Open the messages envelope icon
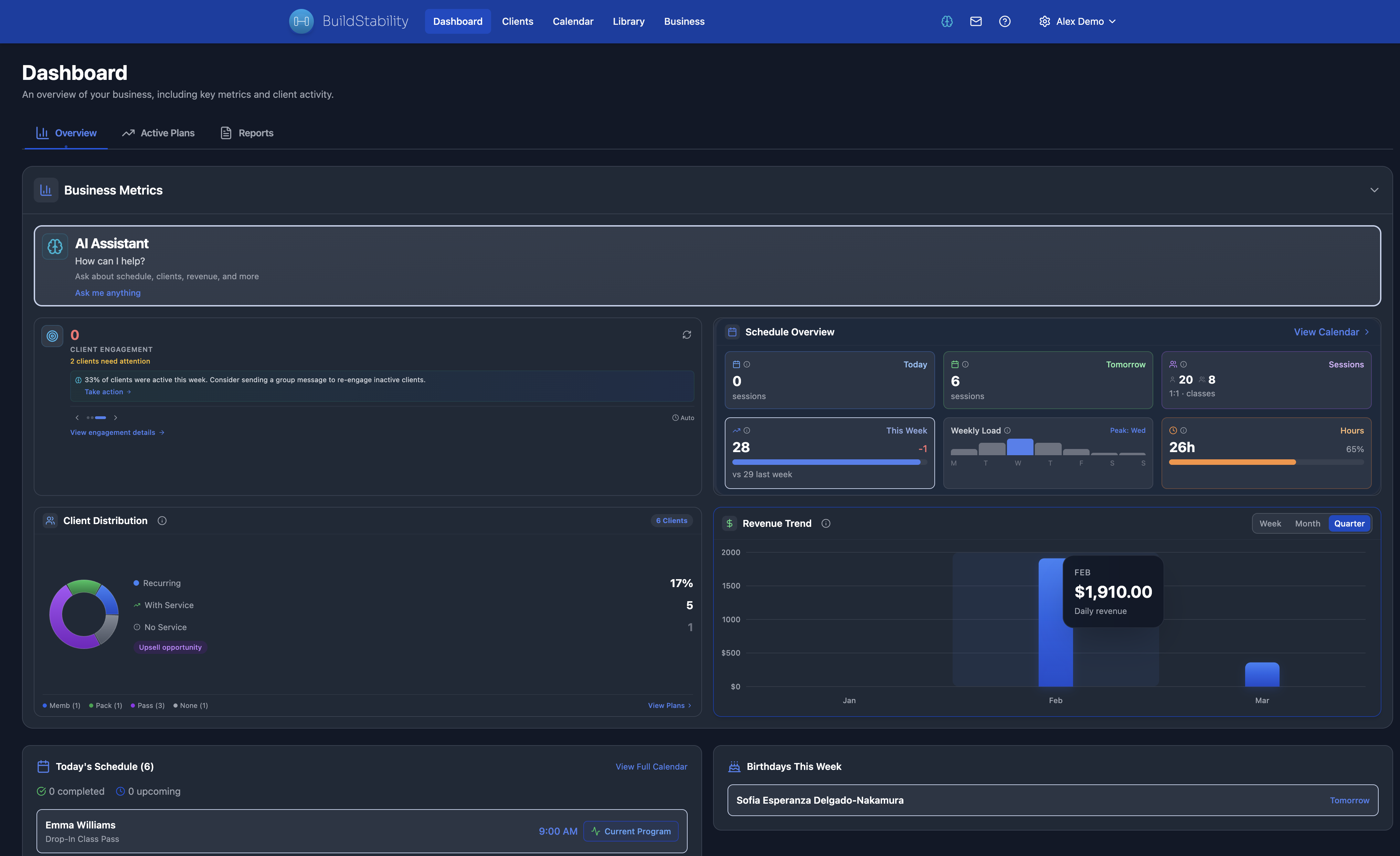Viewport: 1400px width, 856px height. click(976, 21)
